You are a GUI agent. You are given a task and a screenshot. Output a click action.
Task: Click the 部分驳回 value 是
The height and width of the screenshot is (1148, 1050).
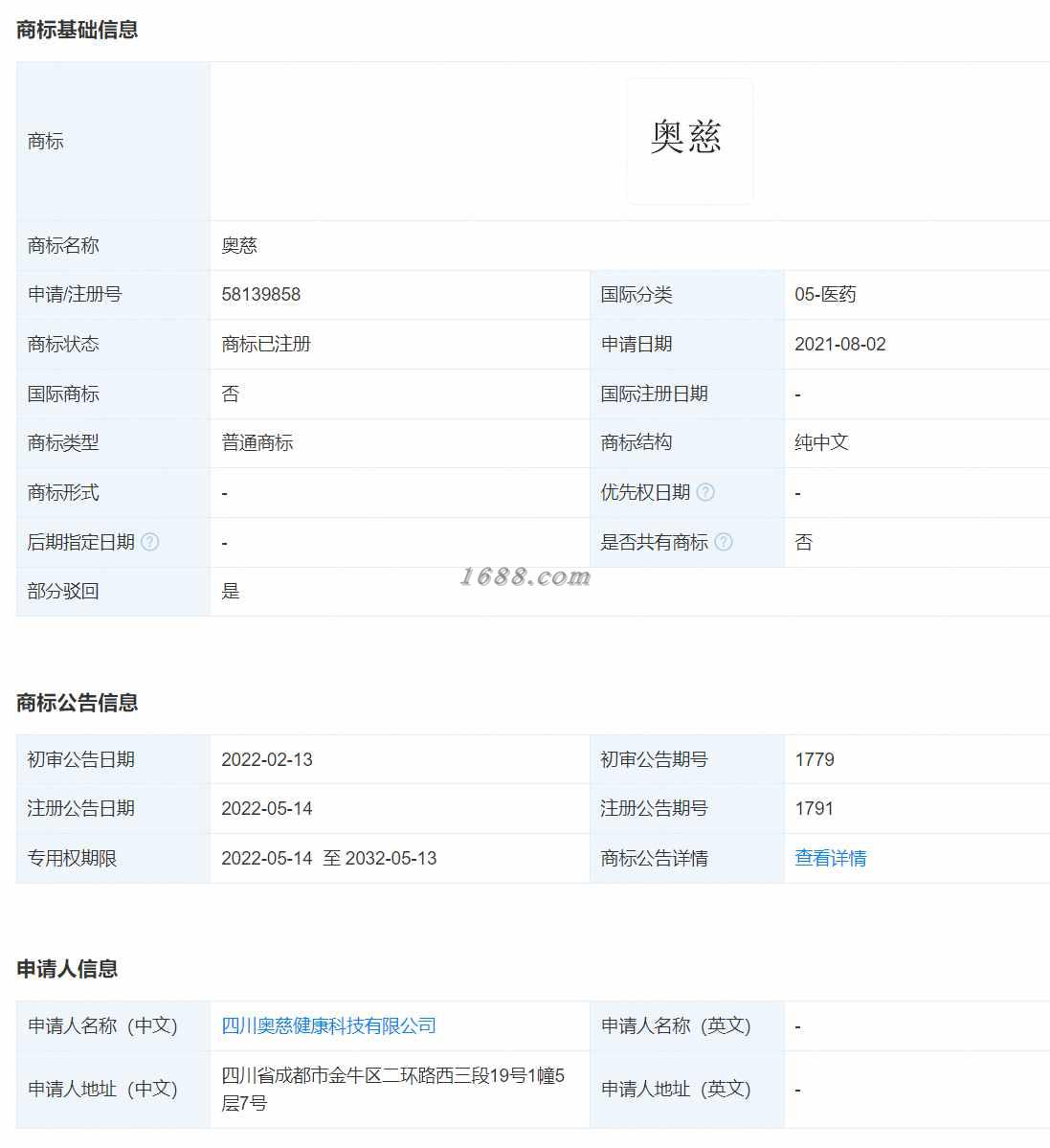coord(231,592)
